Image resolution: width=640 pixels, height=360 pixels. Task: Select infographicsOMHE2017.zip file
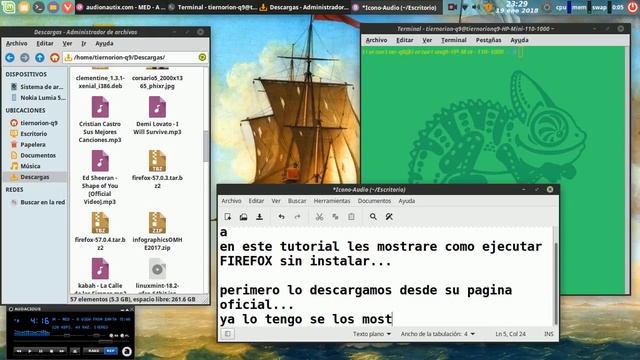[x=157, y=231]
